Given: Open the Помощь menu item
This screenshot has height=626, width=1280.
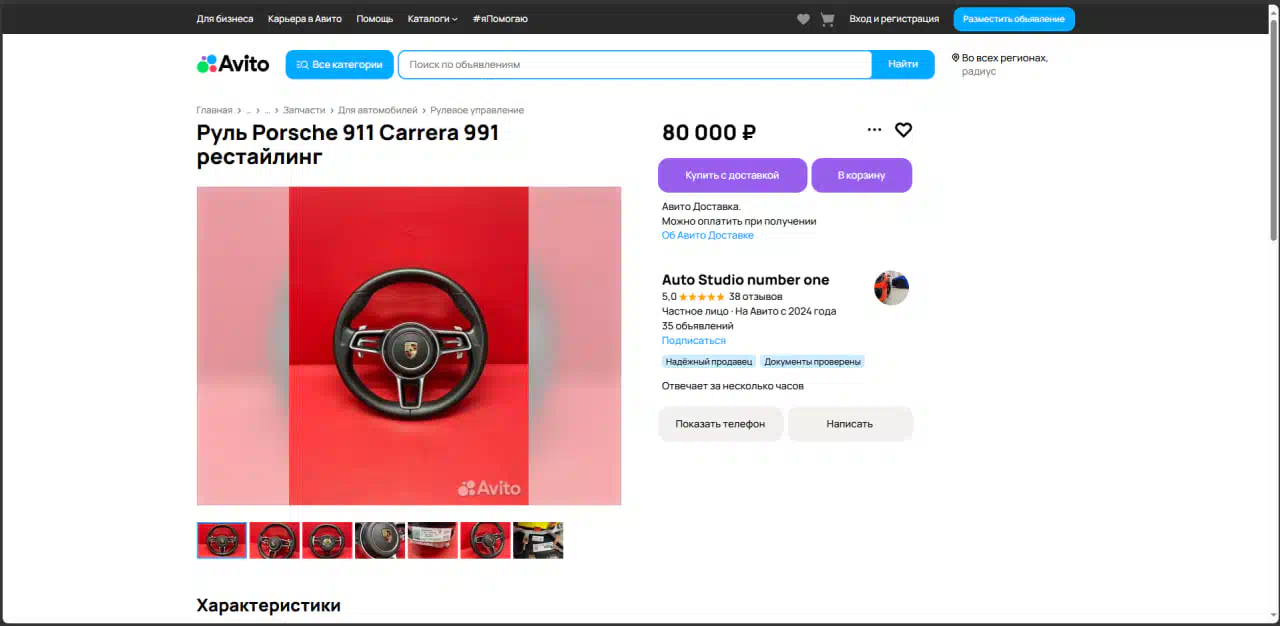Looking at the screenshot, I should (375, 19).
